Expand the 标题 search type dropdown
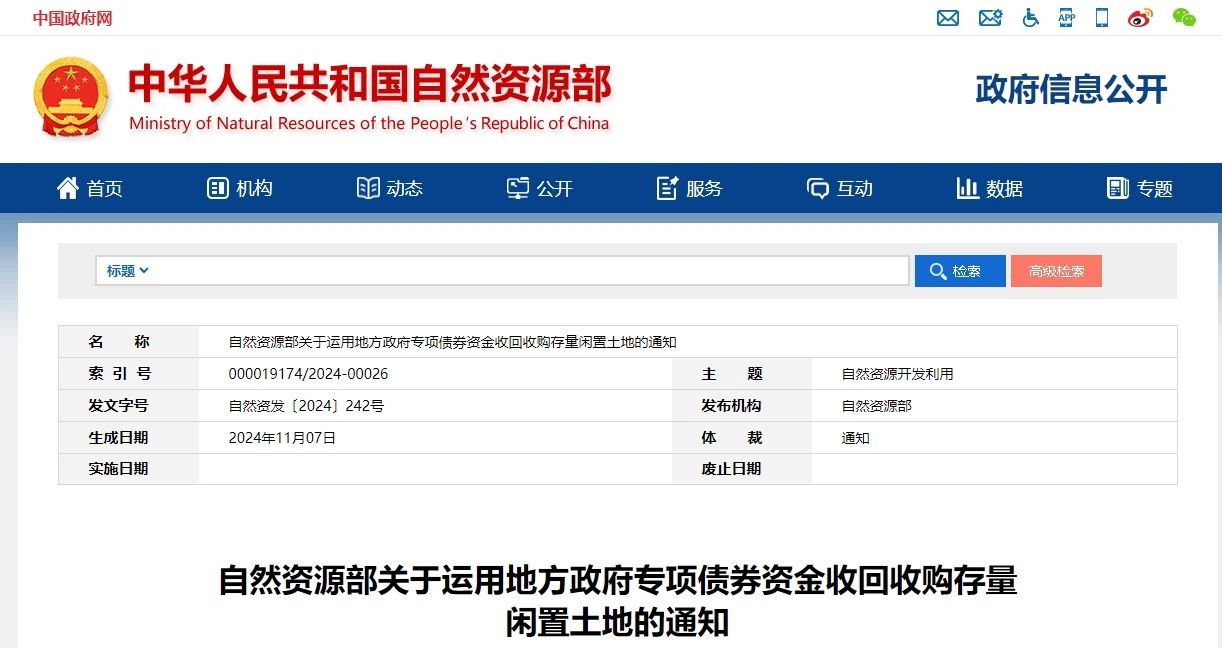 tap(127, 271)
